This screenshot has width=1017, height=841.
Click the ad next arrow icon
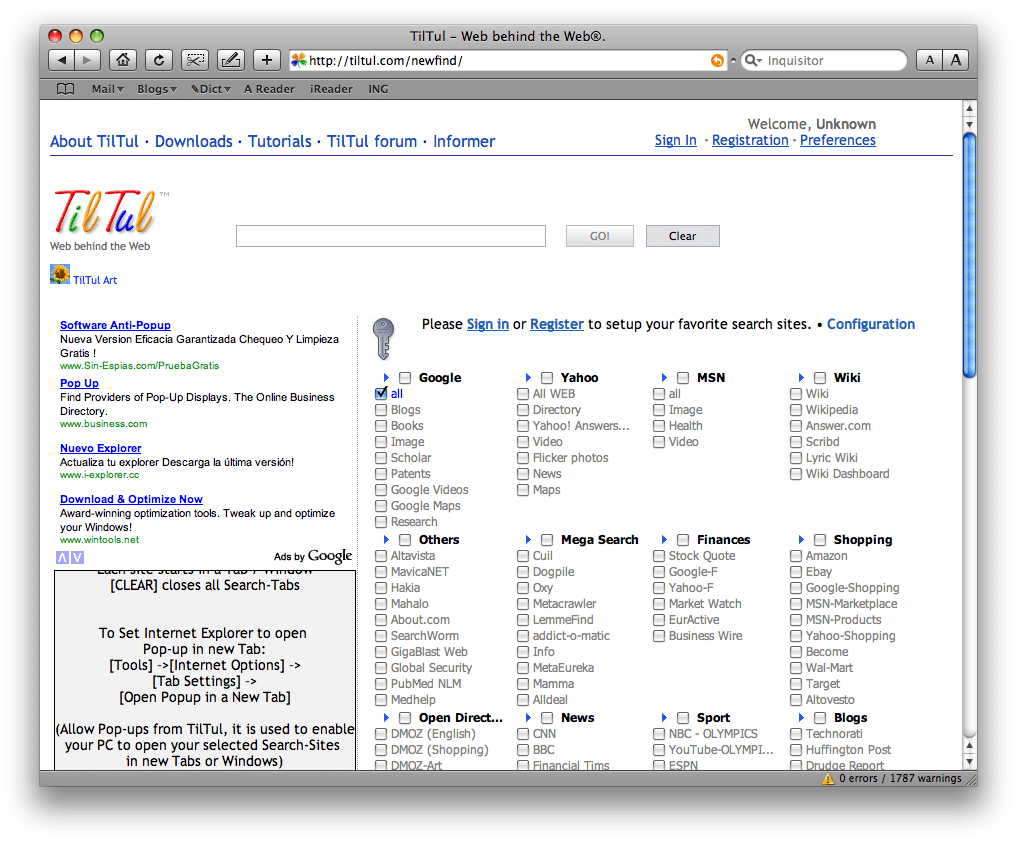tap(77, 558)
